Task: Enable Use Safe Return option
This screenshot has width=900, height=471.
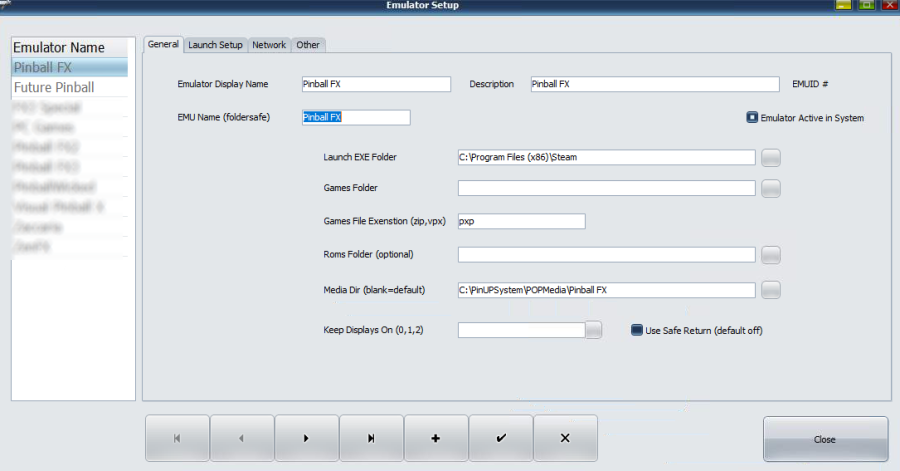Action: tap(637, 330)
